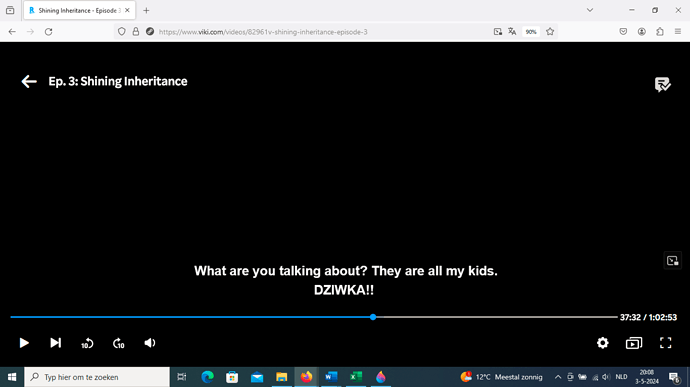Switch to Excel on the taskbar

(x=356, y=377)
